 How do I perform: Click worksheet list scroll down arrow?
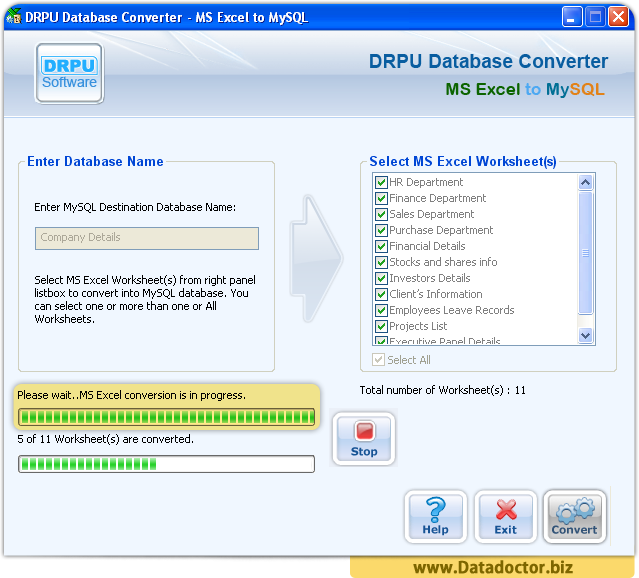tap(586, 336)
